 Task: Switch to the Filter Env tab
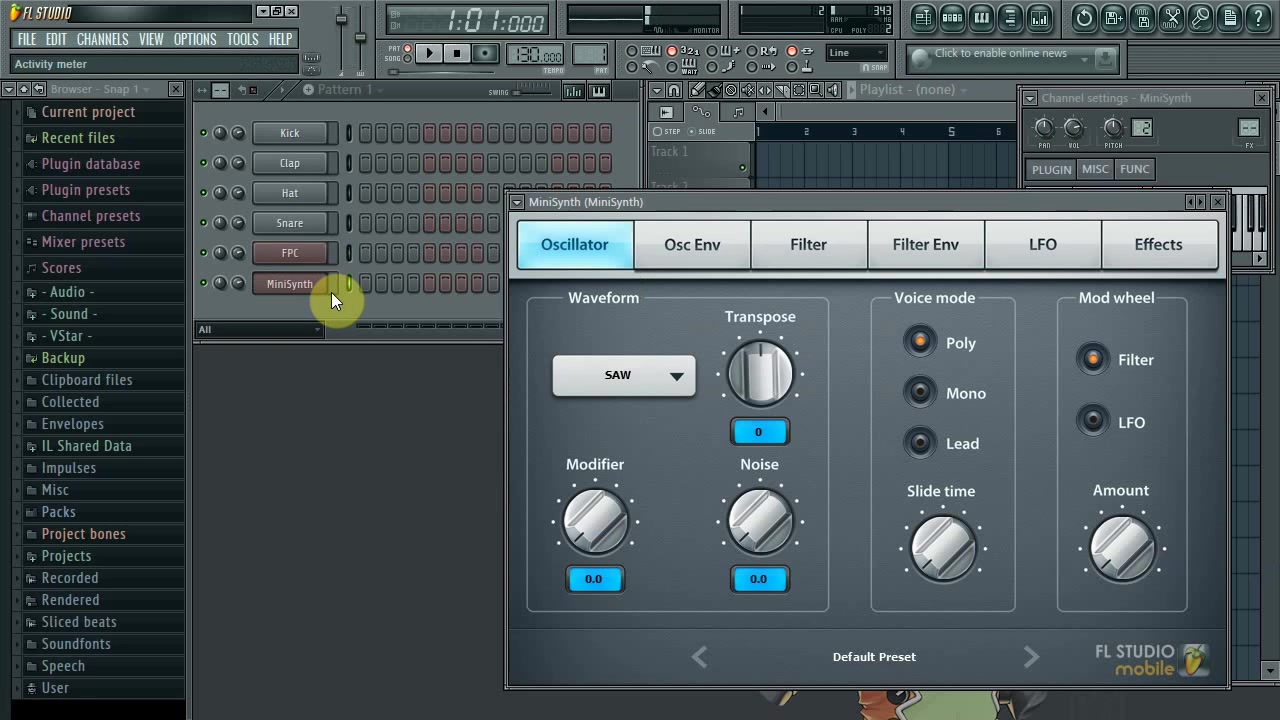pyautogui.click(x=925, y=244)
